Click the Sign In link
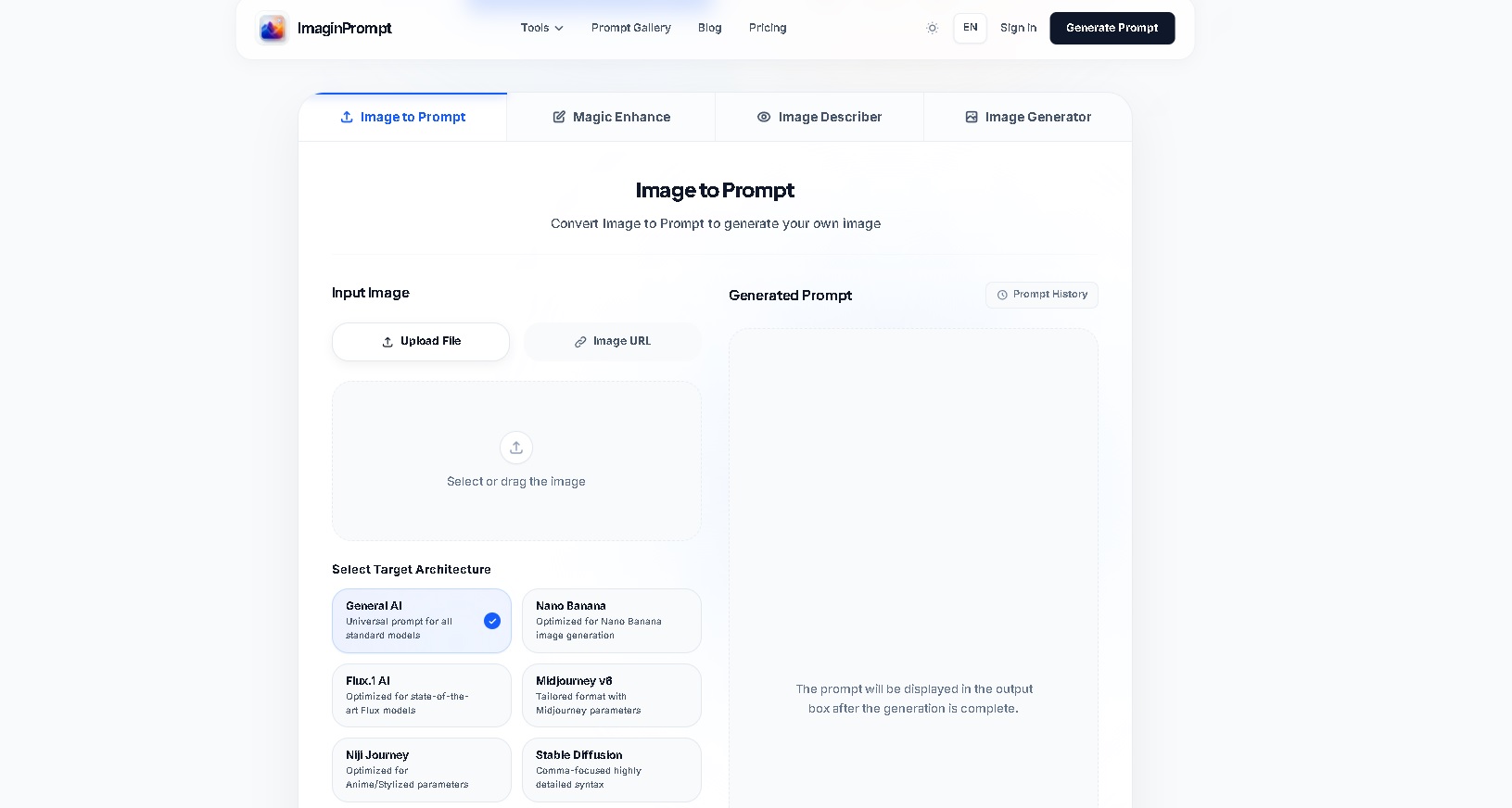 [1018, 28]
